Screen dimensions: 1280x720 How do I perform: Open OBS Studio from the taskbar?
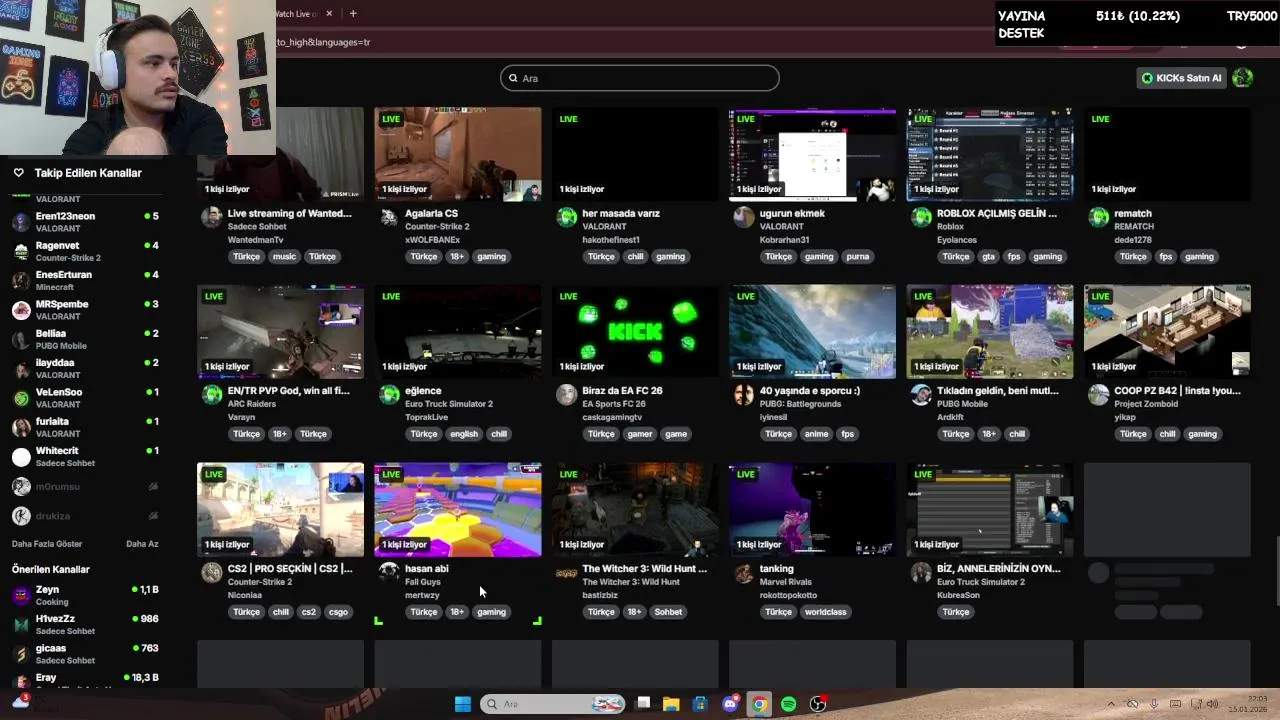tap(818, 704)
